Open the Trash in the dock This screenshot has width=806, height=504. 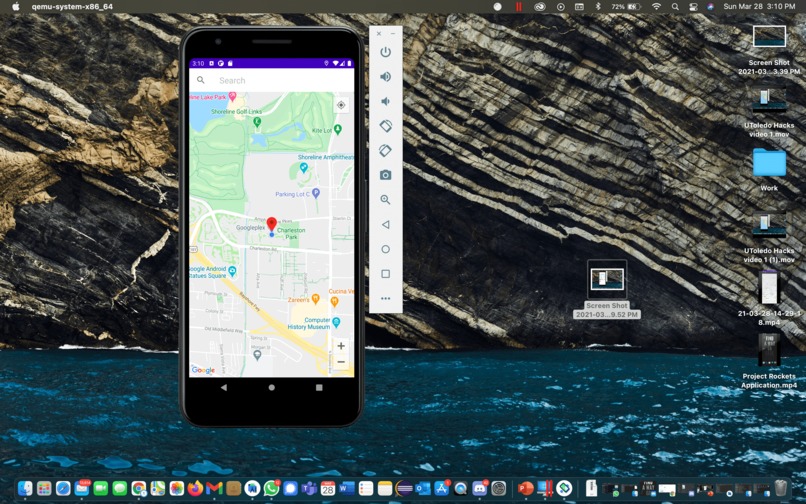click(780, 488)
